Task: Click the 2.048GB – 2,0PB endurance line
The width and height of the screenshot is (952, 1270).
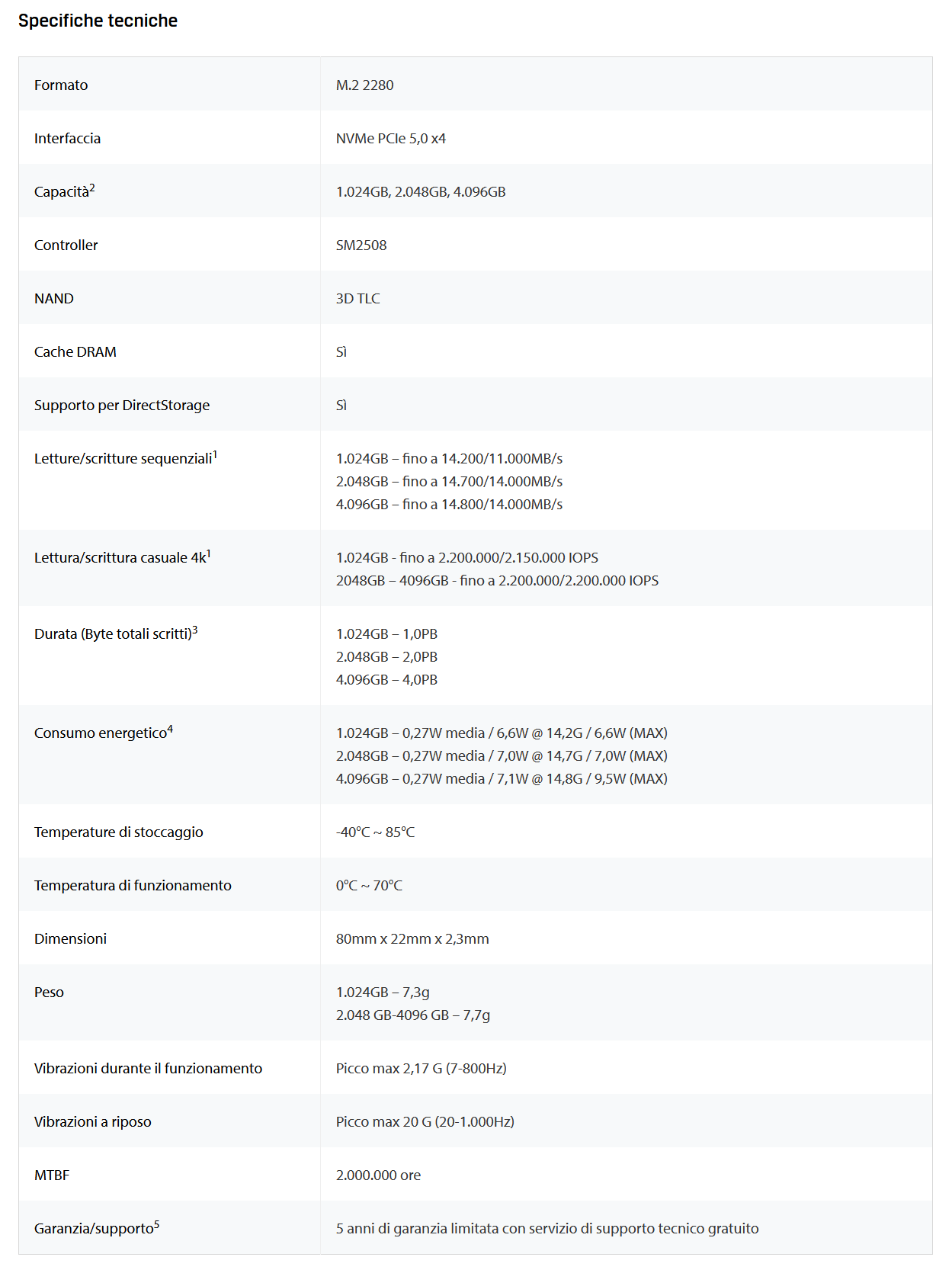Action: click(x=386, y=657)
